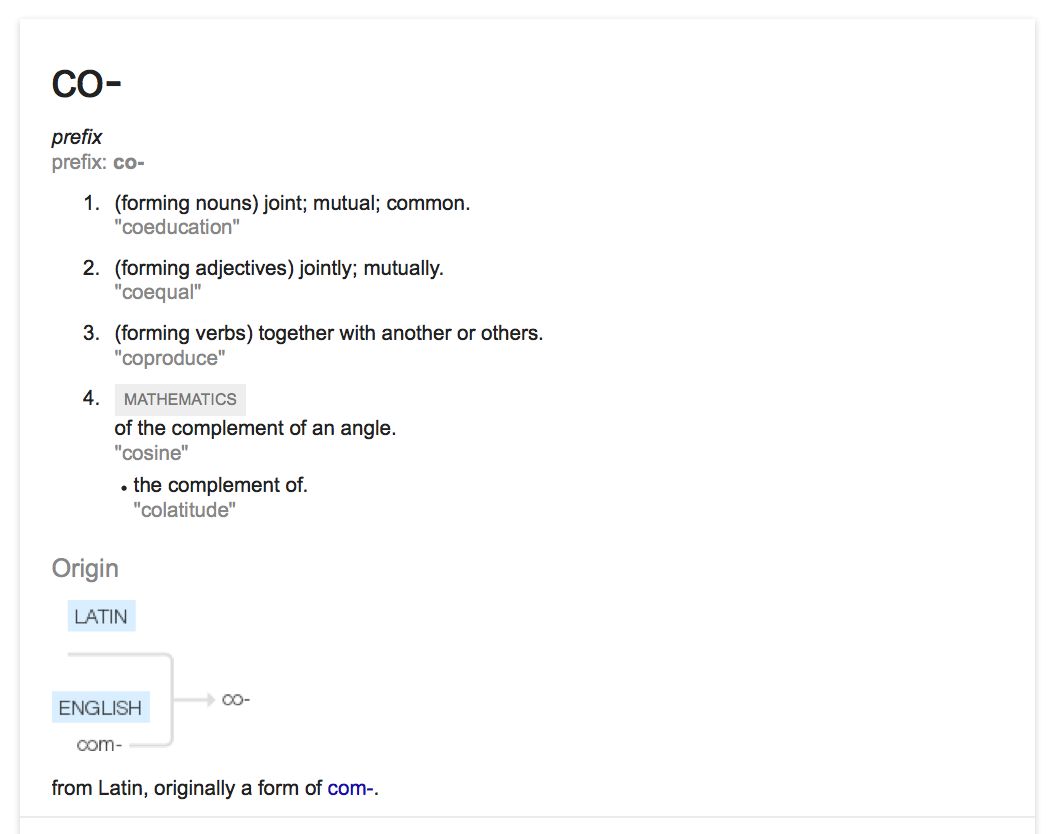The width and height of the screenshot is (1056, 834).
Task: Click the "coeducation" example word
Action: (x=177, y=227)
